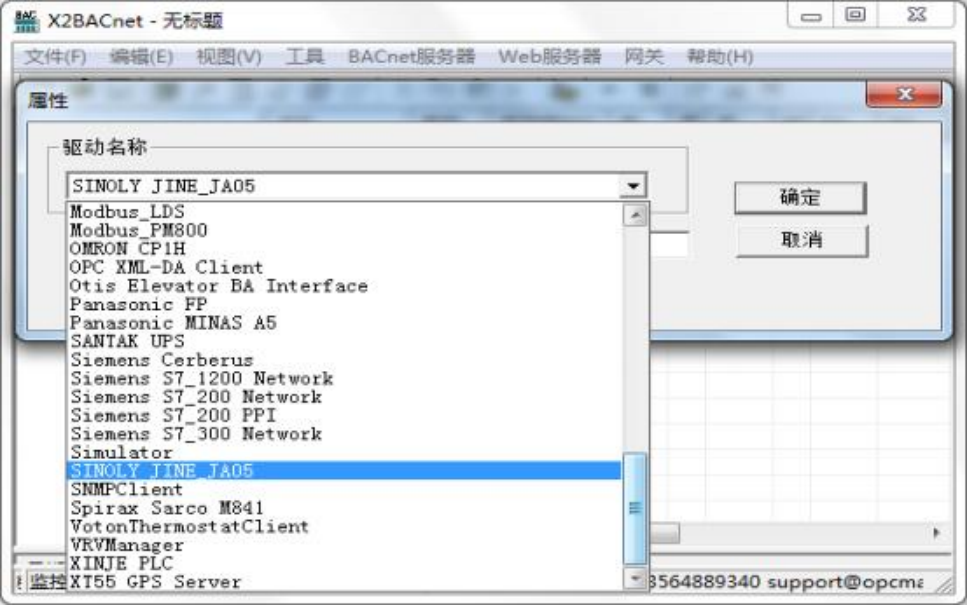Collapse the driver name dropdown arrow
The height and width of the screenshot is (606, 968).
[633, 186]
